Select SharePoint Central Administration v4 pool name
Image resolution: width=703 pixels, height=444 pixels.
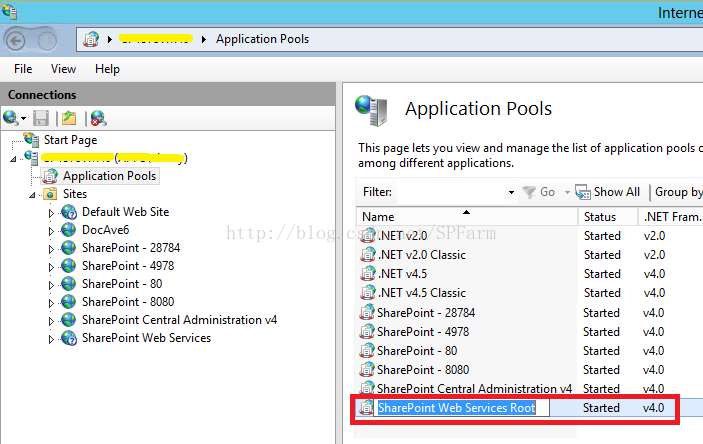pos(474,388)
